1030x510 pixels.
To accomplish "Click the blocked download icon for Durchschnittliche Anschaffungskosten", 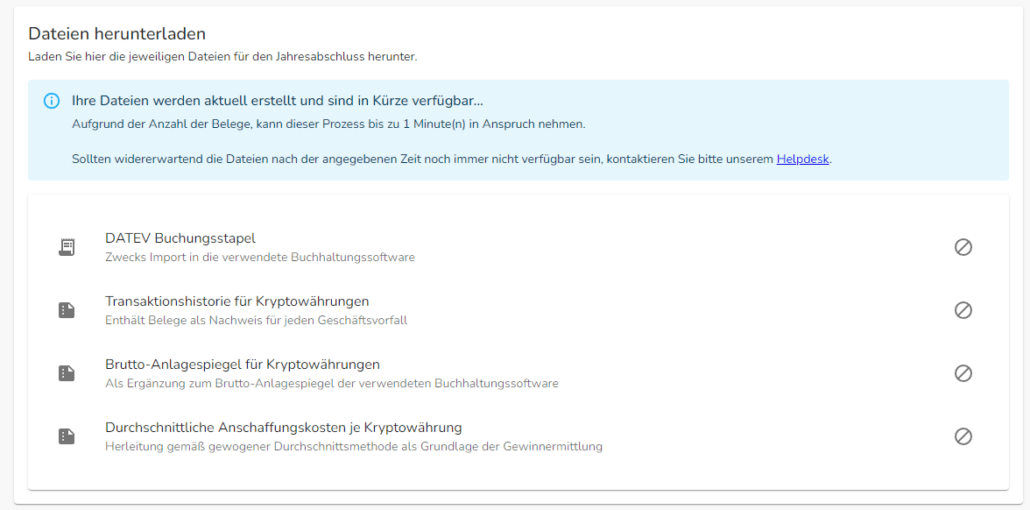I will click(x=963, y=436).
